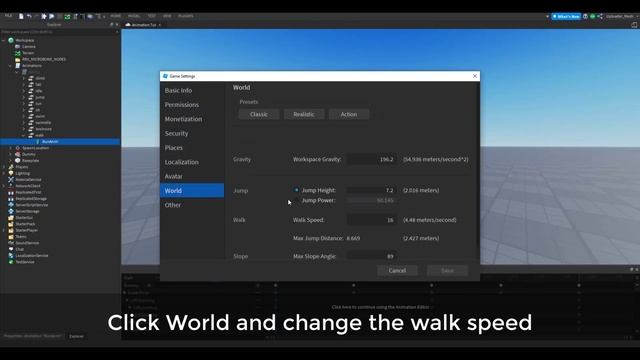Click the green Terrain icon in Explorer
Viewport: 640px width, 360px height.
click(x=18, y=53)
